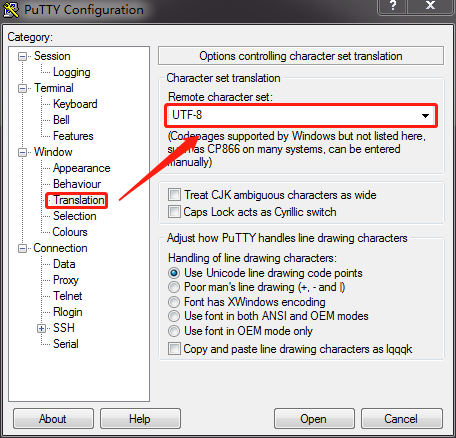Click the Remote character set label
The width and height of the screenshot is (456, 438).
(x=220, y=97)
